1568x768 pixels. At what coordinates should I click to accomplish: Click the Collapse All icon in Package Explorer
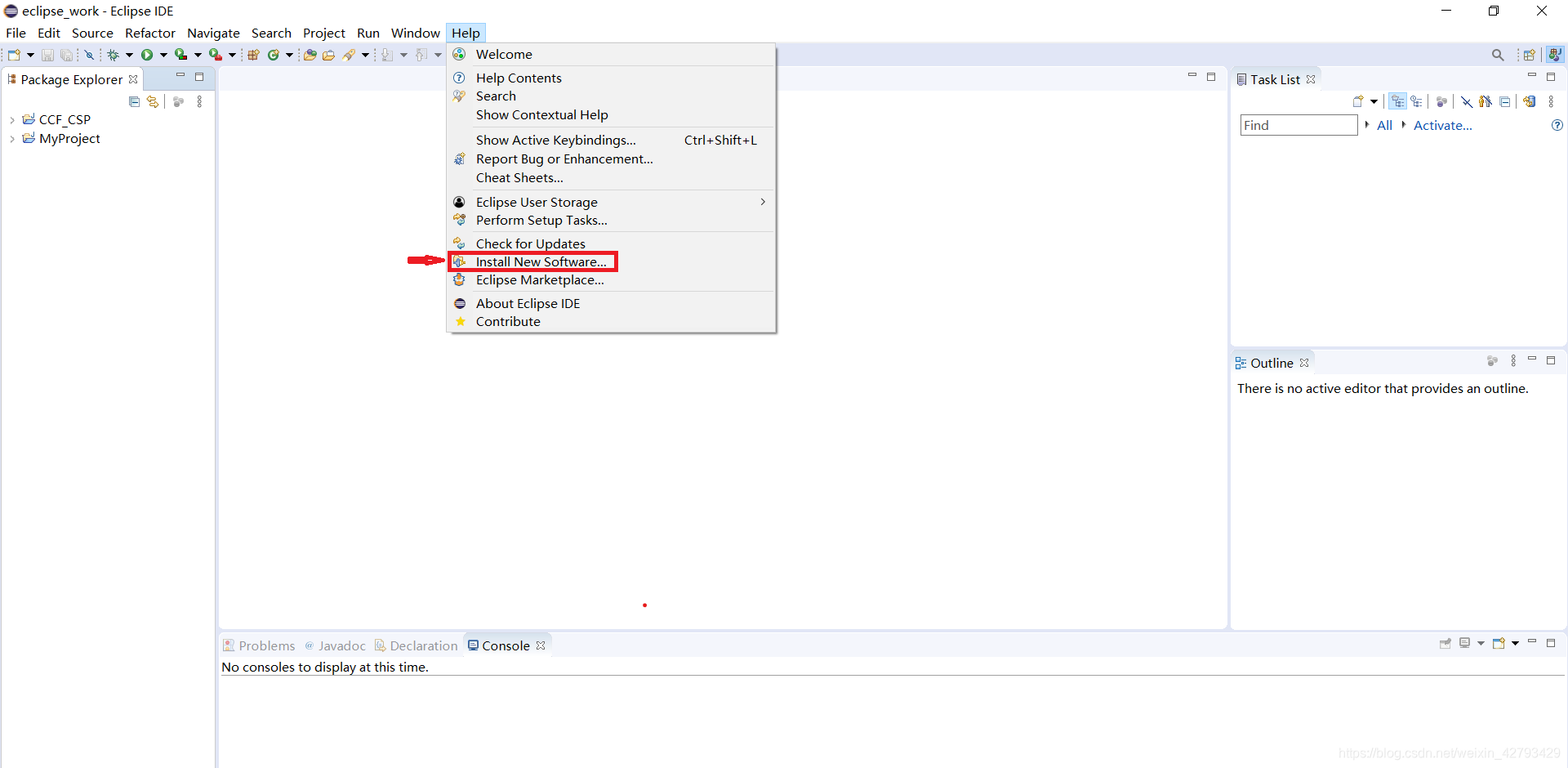134,102
